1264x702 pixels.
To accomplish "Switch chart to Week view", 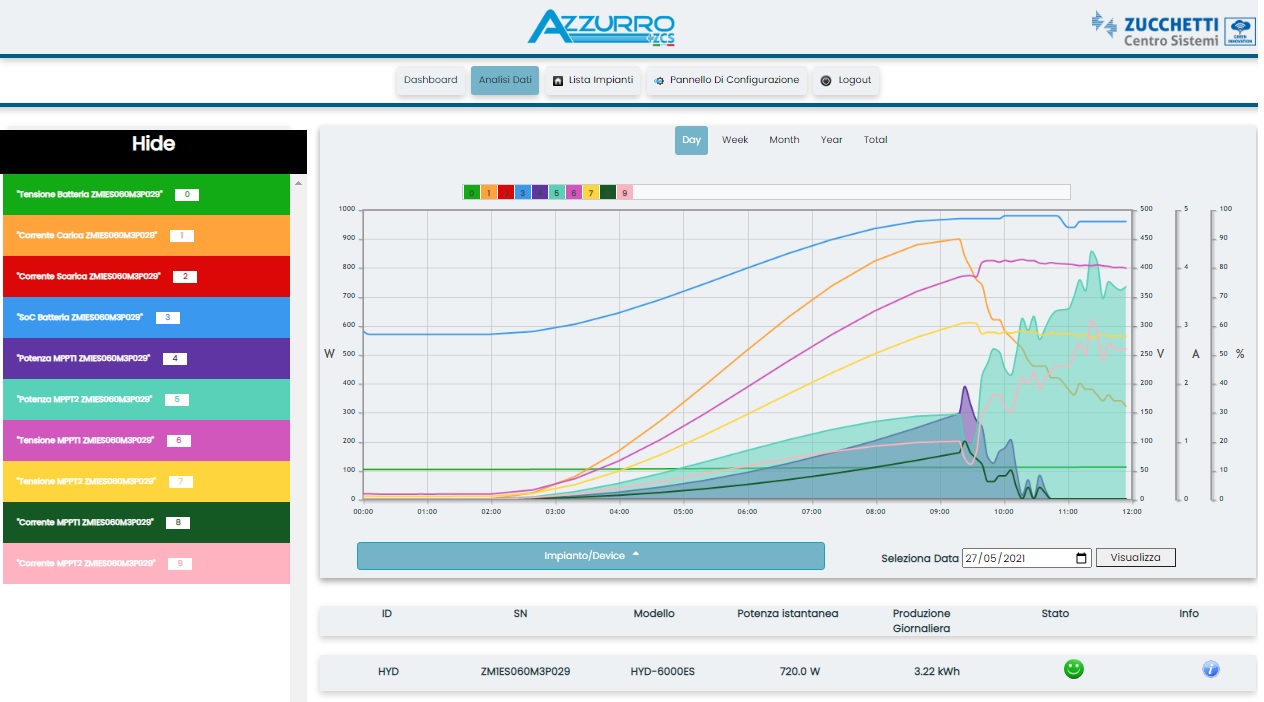I will 735,140.
